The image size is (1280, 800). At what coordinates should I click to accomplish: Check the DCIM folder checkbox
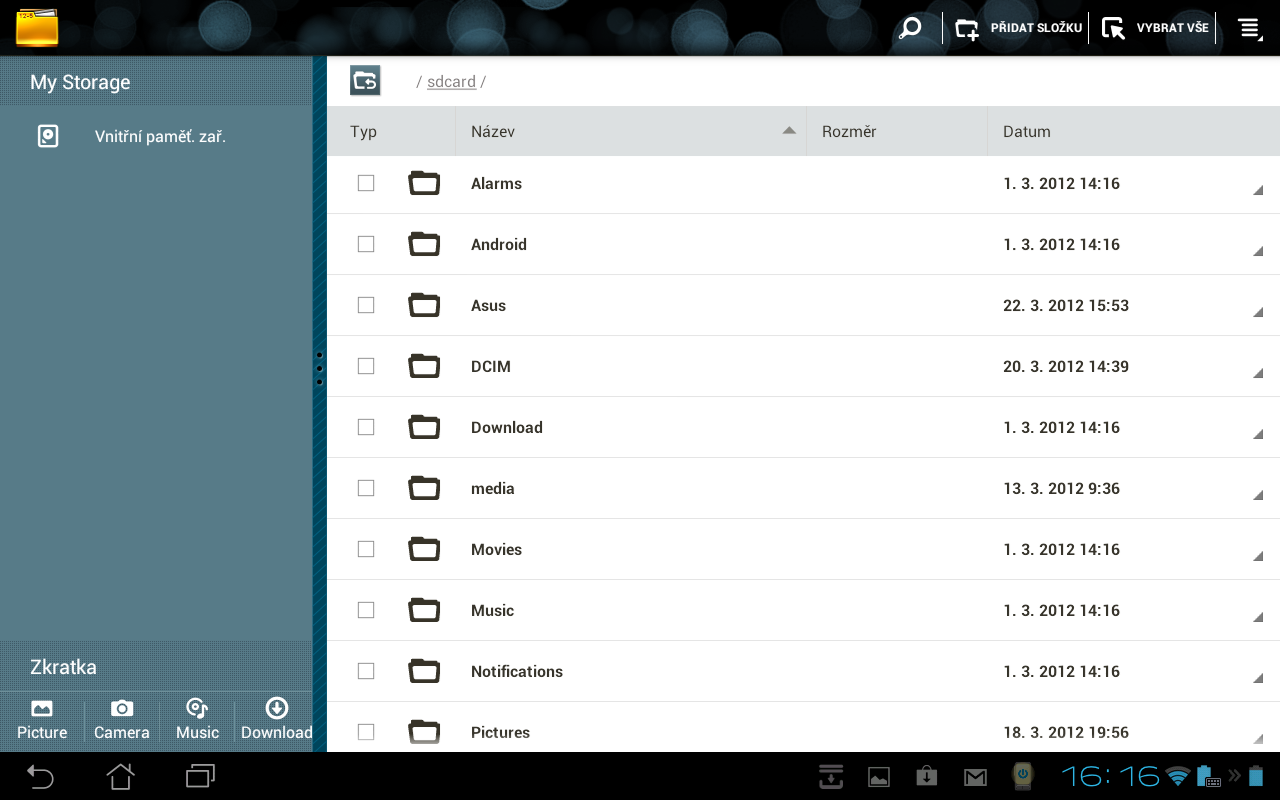[x=366, y=366]
